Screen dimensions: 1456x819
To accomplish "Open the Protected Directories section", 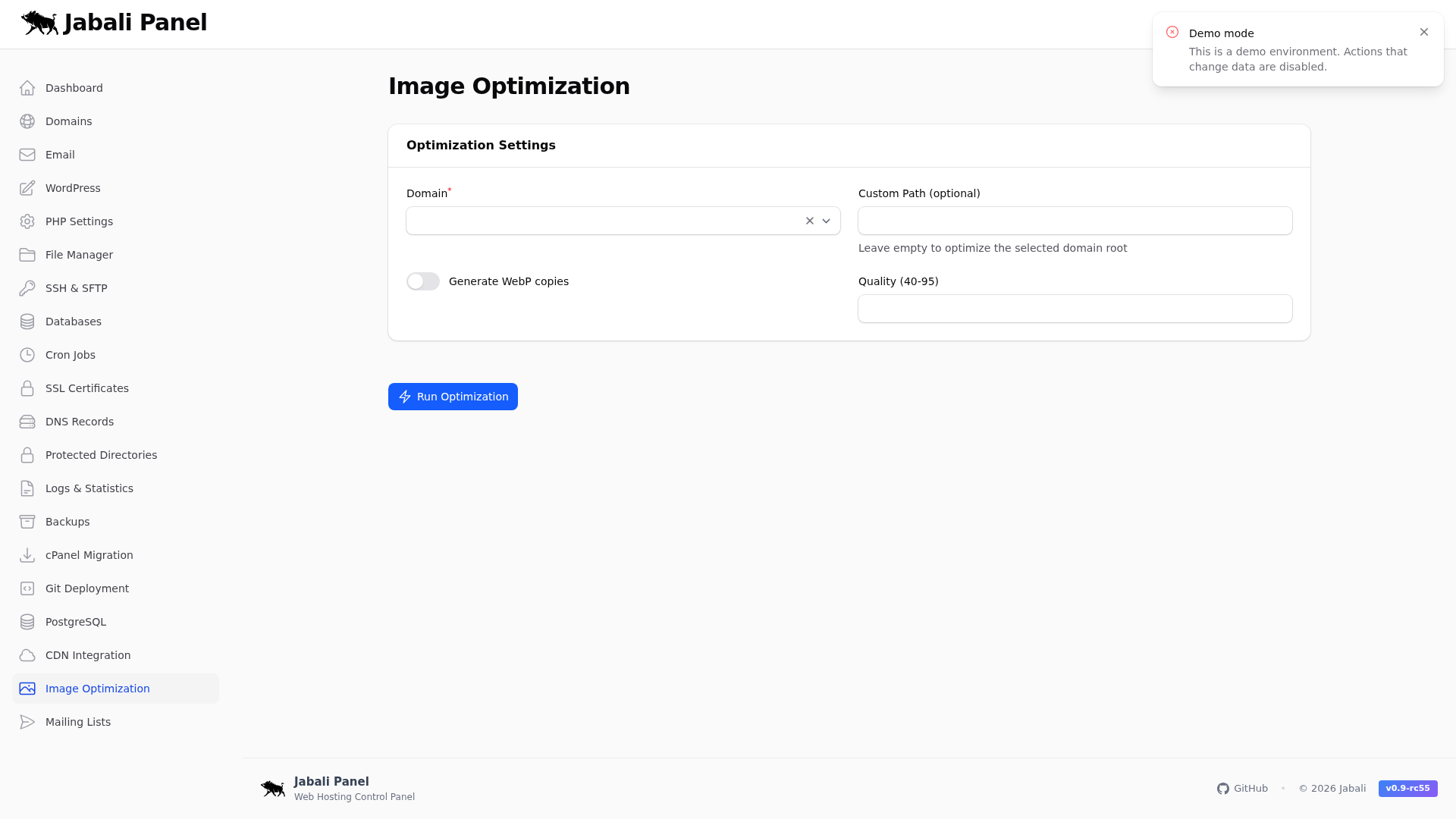I will coord(101,455).
